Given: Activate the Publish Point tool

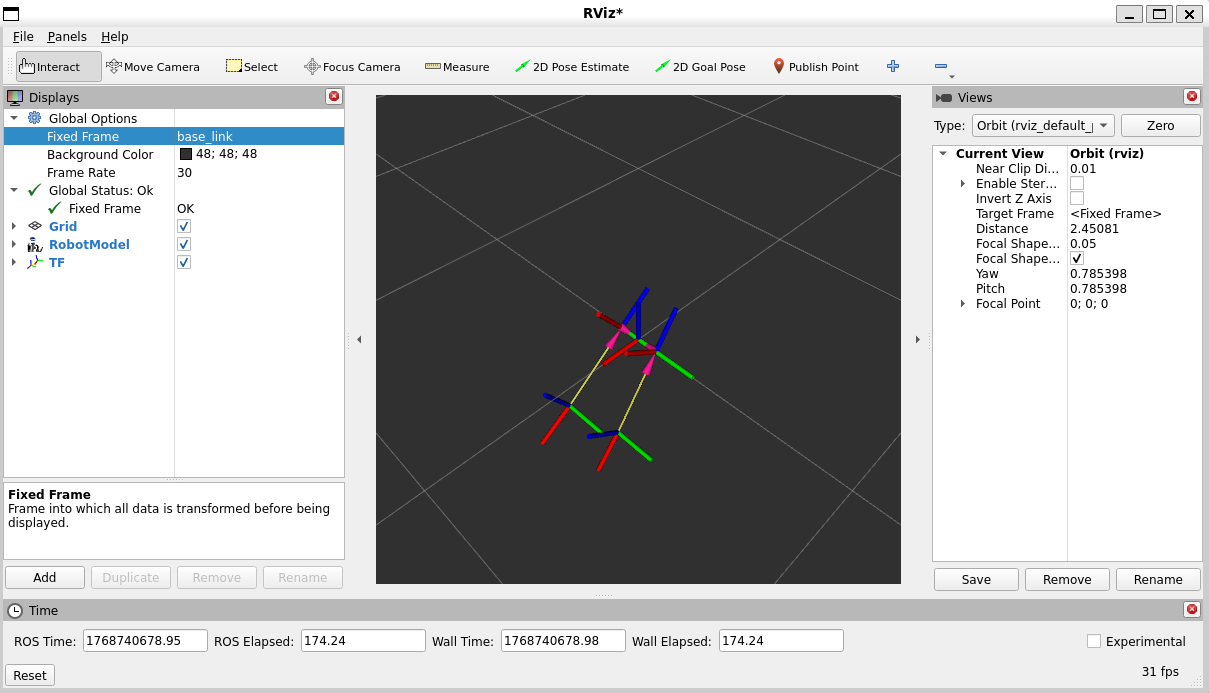Looking at the screenshot, I should pyautogui.click(x=816, y=67).
